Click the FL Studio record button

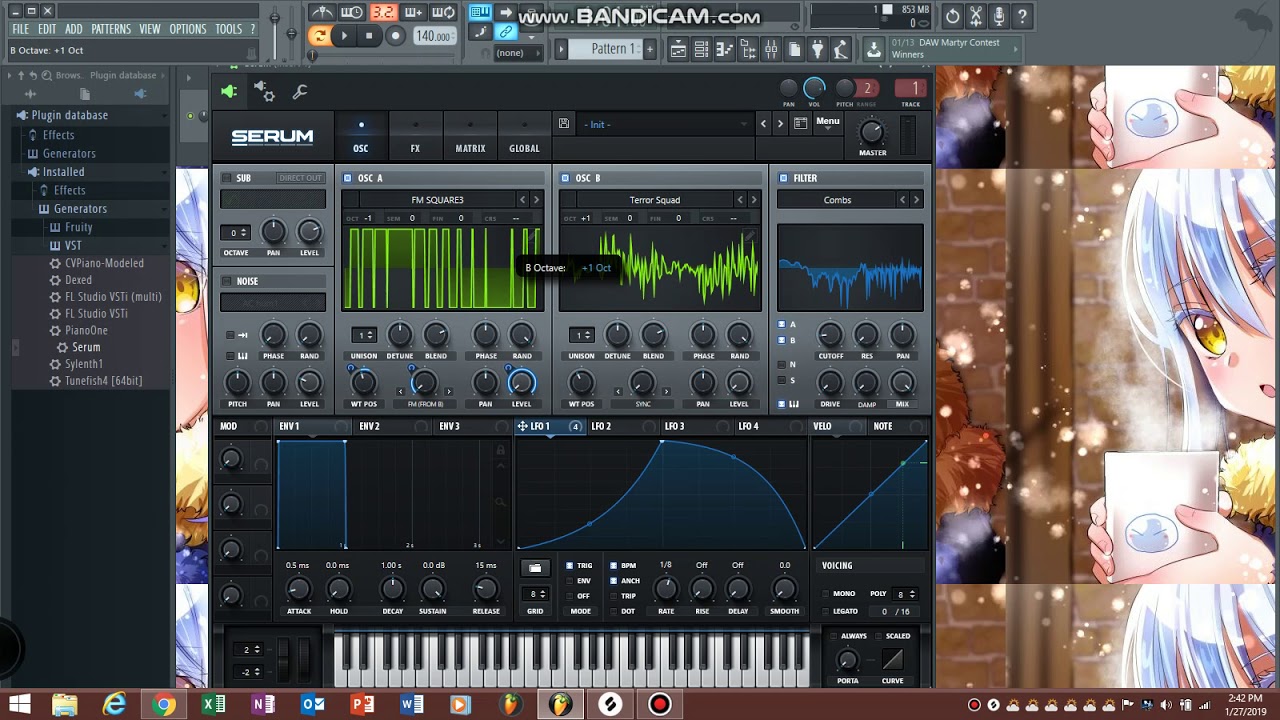[x=395, y=36]
